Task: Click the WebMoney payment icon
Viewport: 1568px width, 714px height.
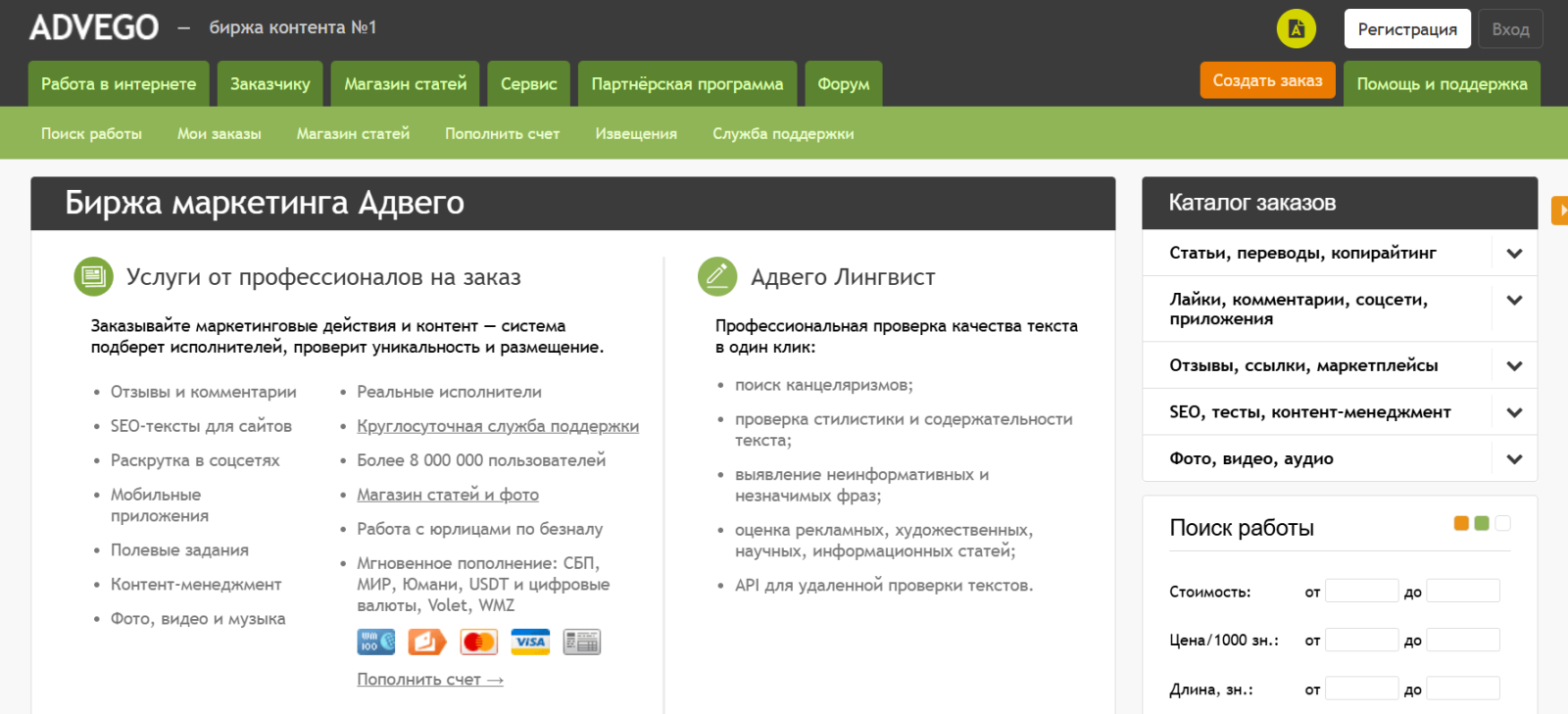Action: pos(375,642)
